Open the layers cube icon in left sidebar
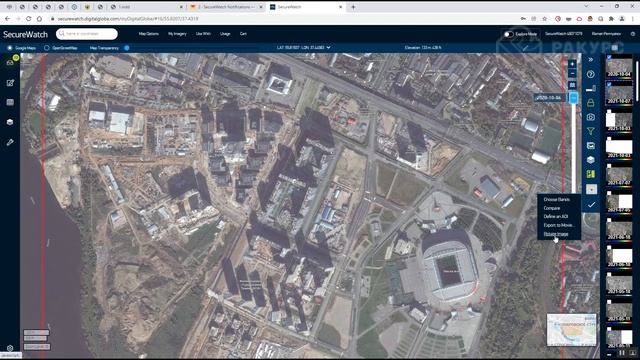The height and width of the screenshot is (360, 640). (x=10, y=122)
